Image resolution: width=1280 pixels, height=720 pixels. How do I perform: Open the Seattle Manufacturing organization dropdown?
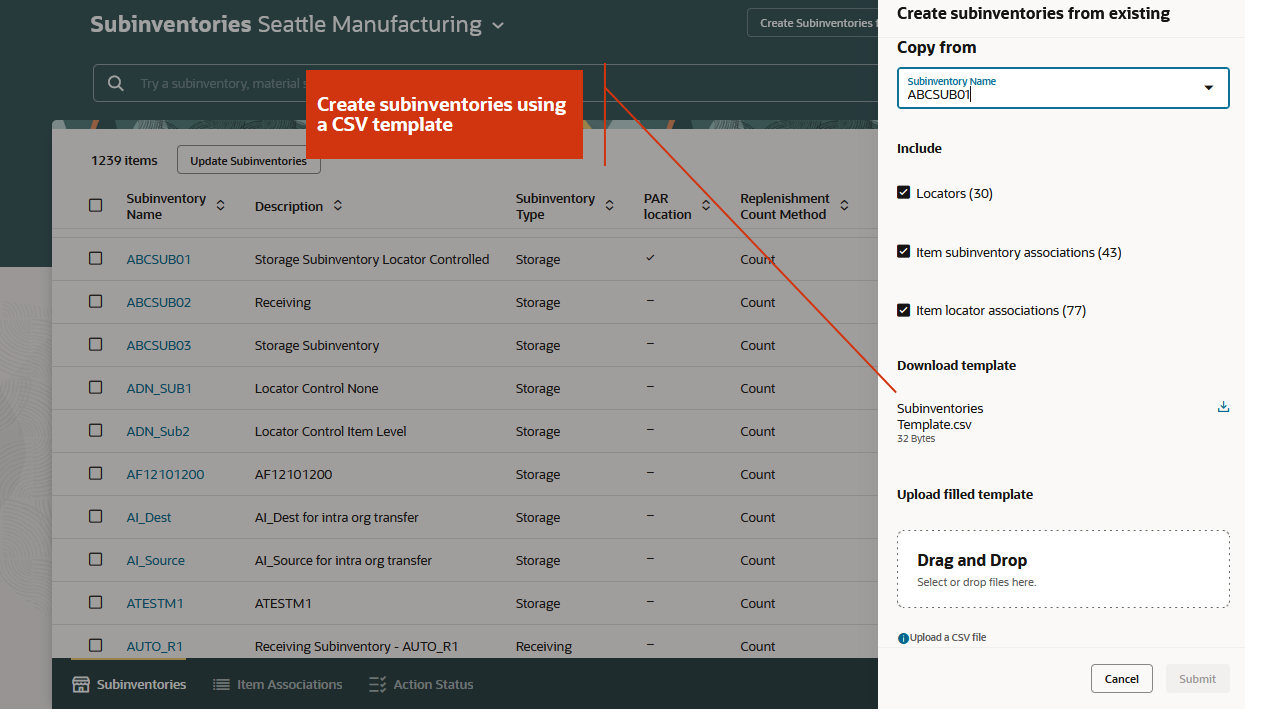498,24
